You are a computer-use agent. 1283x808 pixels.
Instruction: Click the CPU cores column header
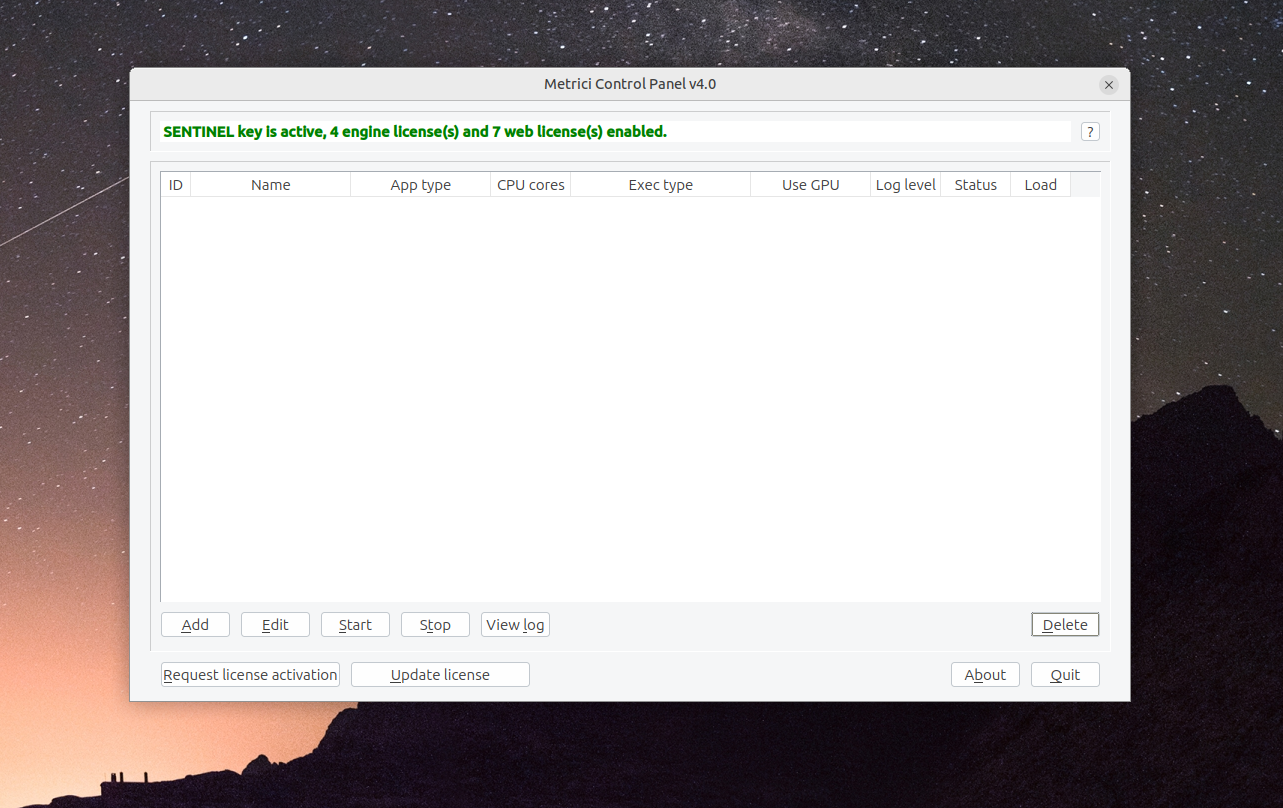coord(531,184)
